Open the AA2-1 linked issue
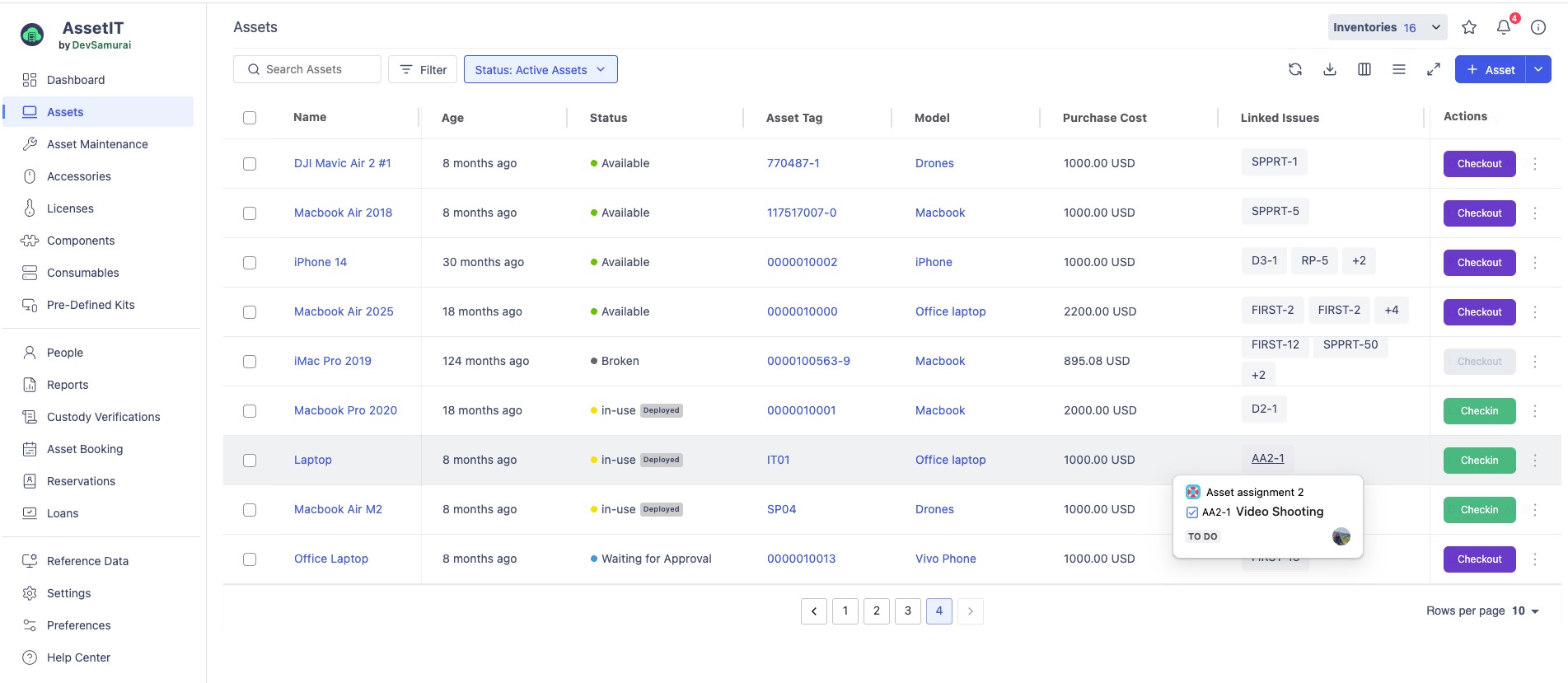Image resolution: width=1568 pixels, height=683 pixels. coord(1267,458)
